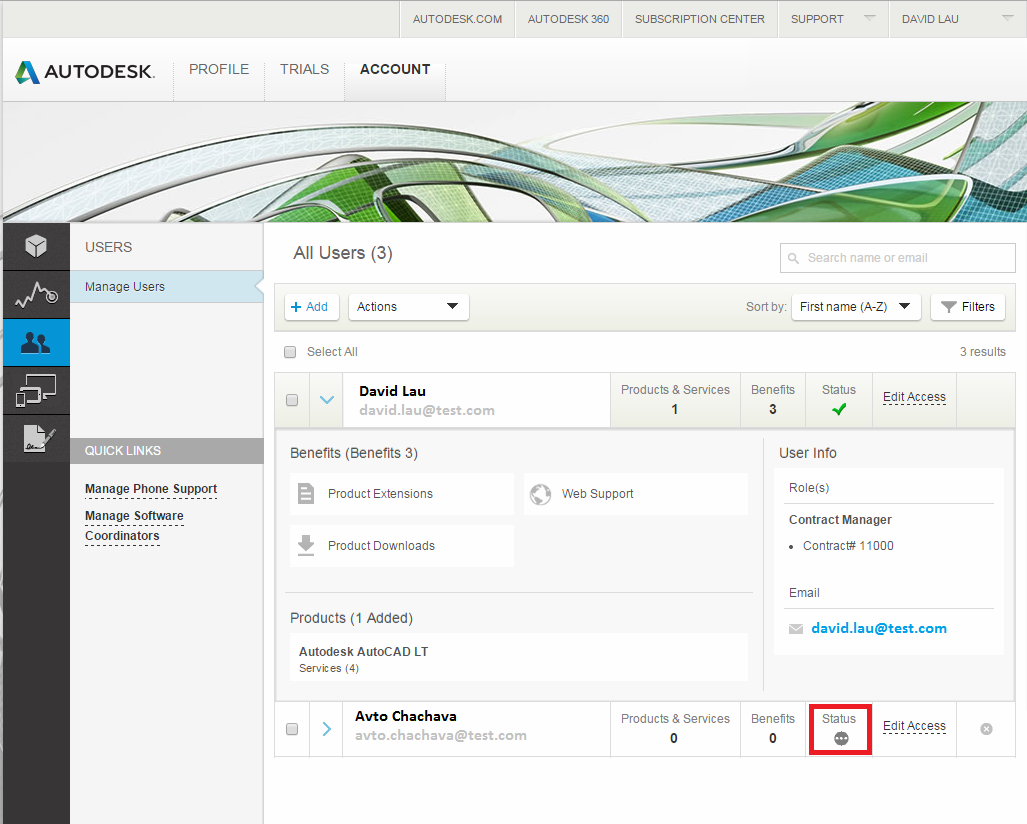Open the usage reporting graph icon

click(36, 295)
